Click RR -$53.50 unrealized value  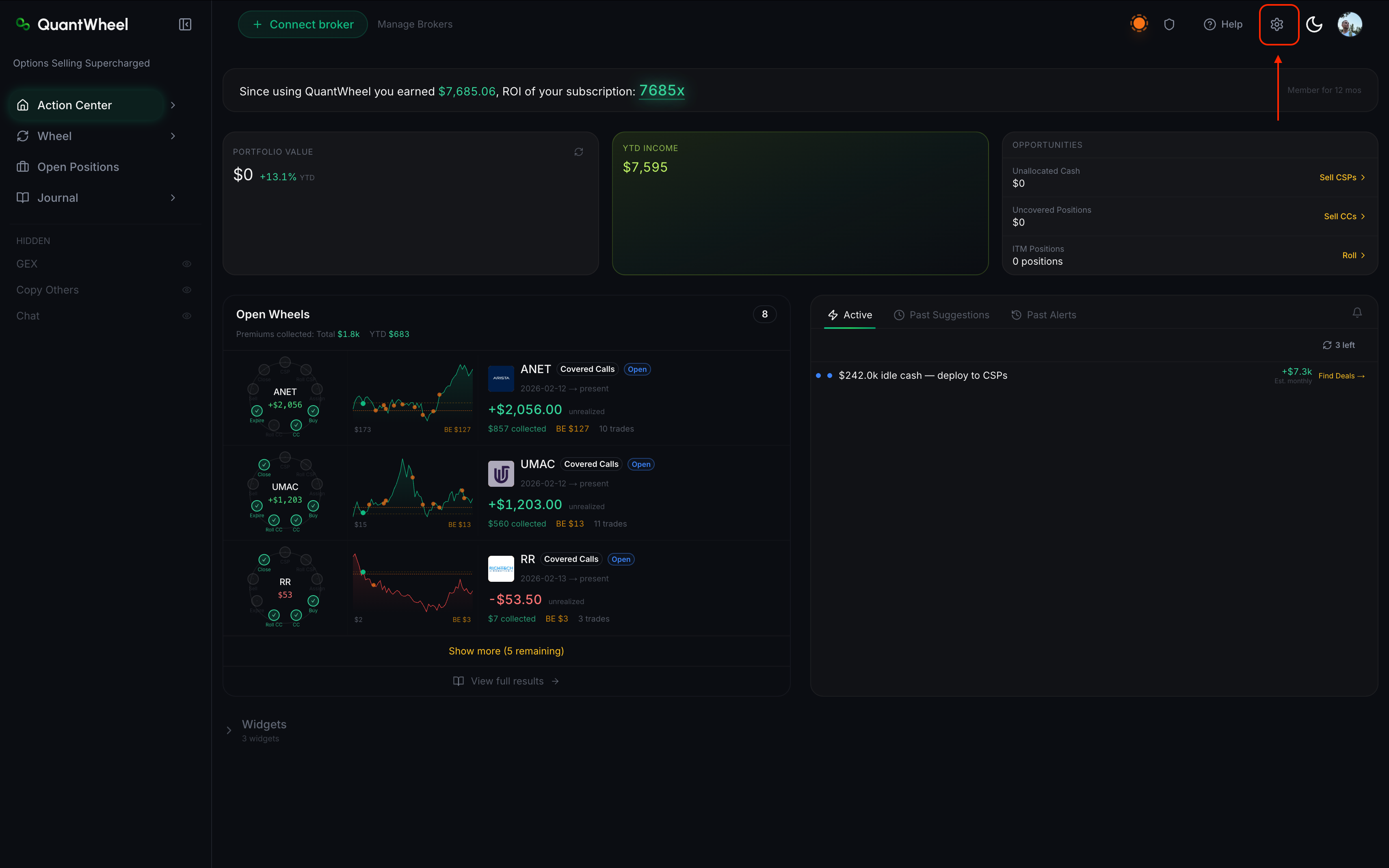[515, 599]
